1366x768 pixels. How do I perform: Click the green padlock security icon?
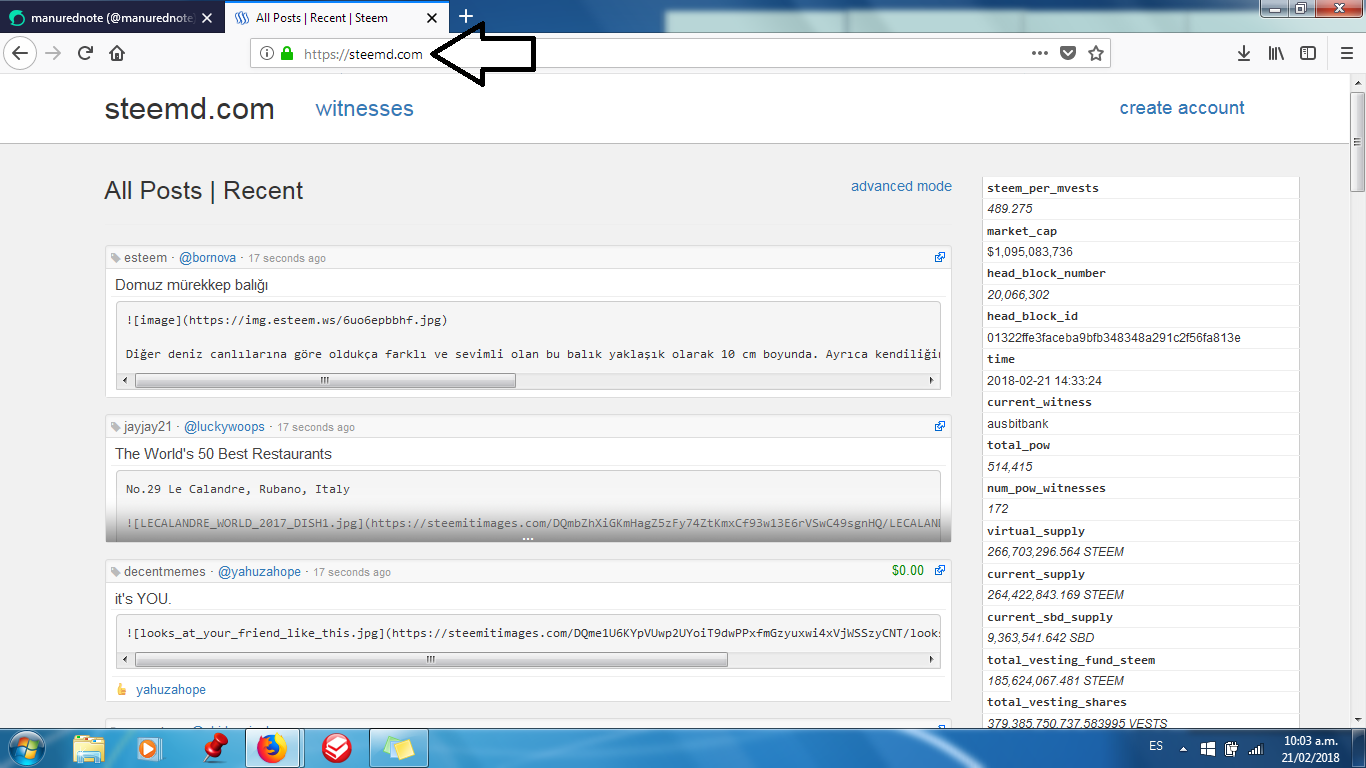click(x=287, y=54)
